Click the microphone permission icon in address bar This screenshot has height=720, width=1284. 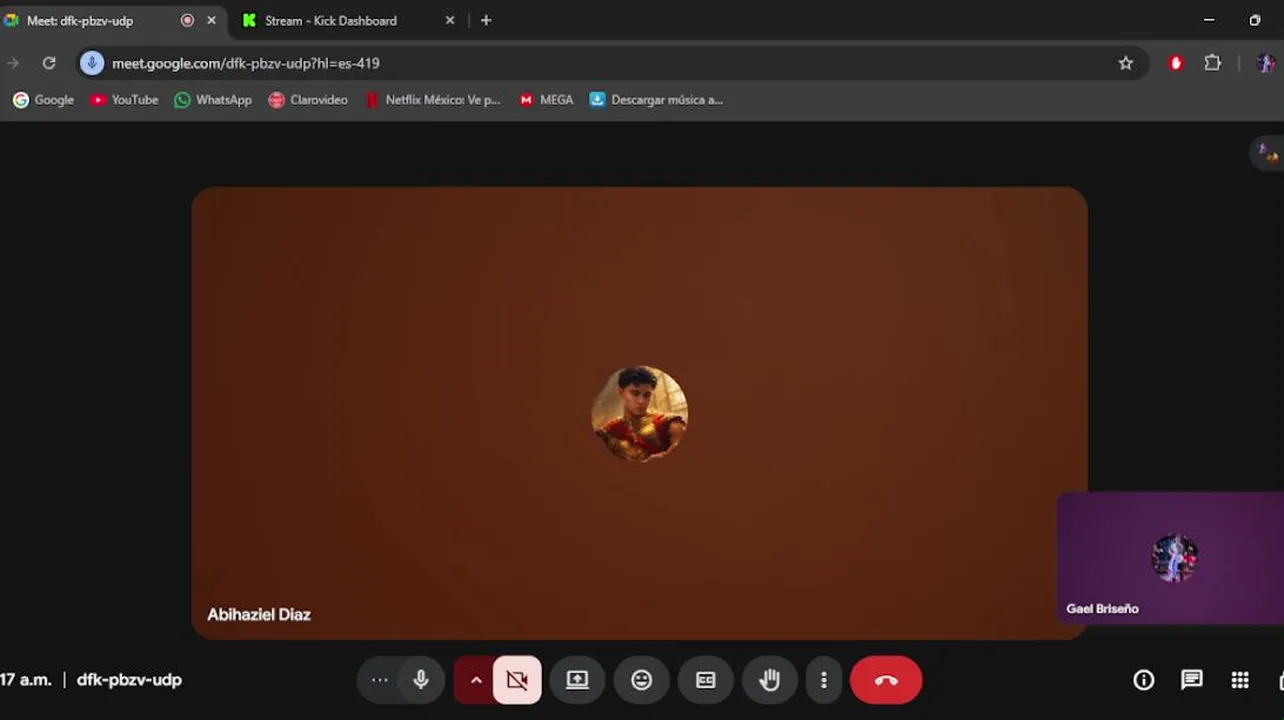pyautogui.click(x=92, y=63)
